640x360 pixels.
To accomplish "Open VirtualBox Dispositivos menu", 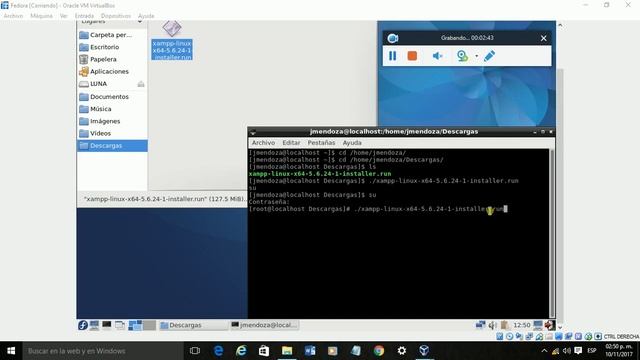I will coord(116,16).
